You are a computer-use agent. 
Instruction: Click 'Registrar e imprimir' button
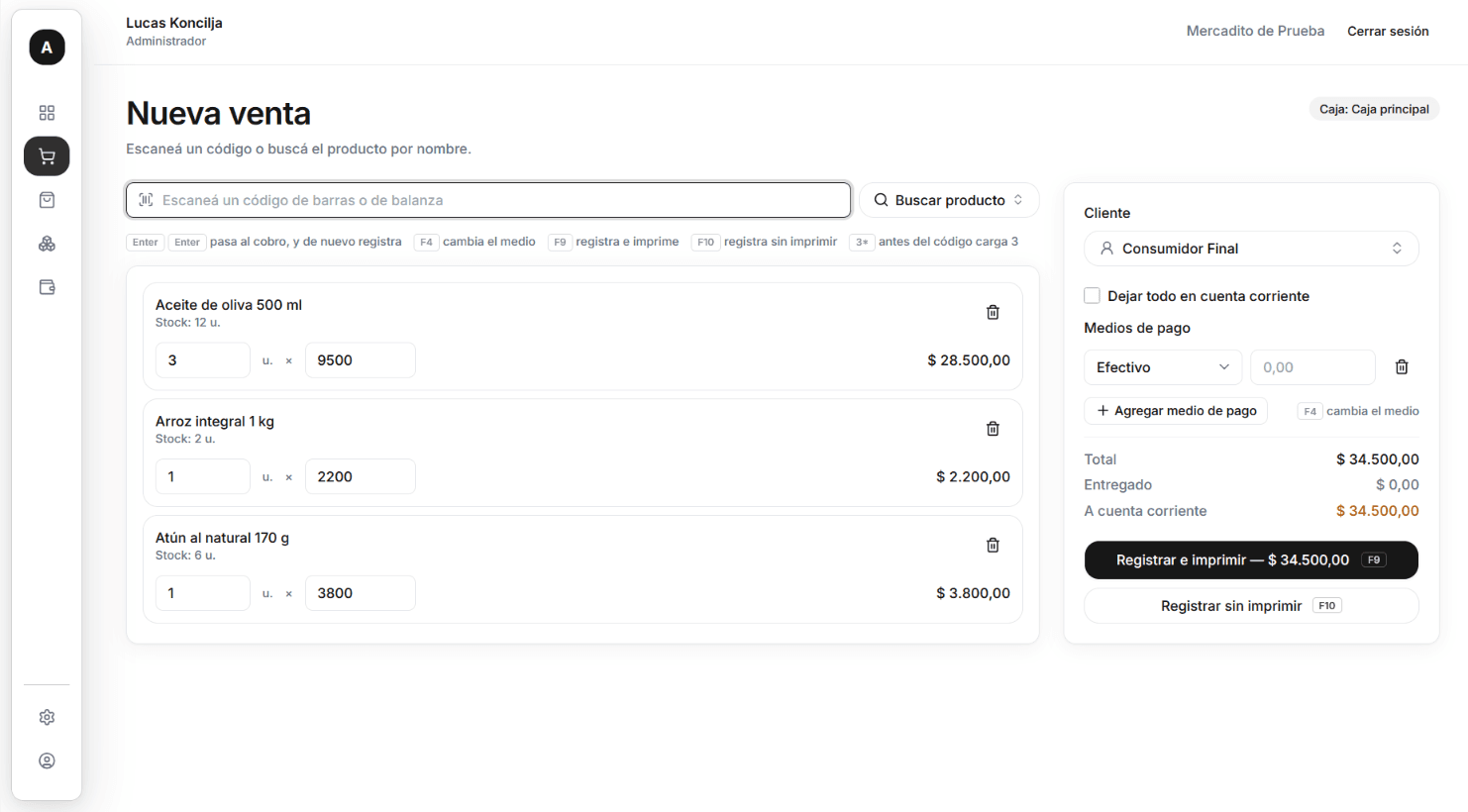[1251, 559]
